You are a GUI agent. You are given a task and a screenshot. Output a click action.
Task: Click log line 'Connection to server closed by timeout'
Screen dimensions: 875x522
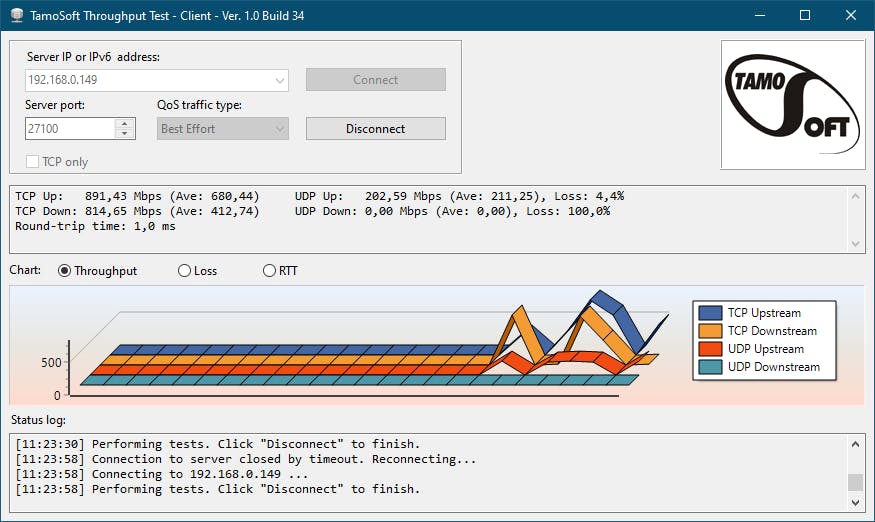[246, 459]
